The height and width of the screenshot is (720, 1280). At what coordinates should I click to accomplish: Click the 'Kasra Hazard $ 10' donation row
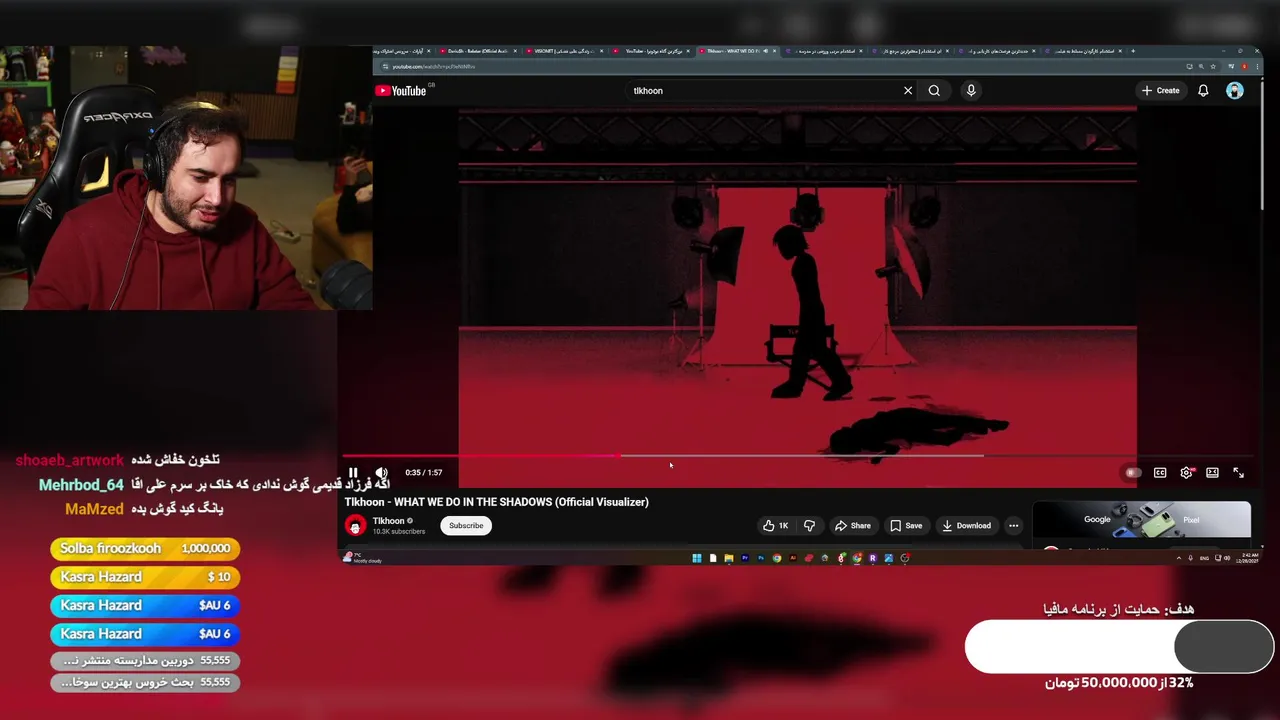(x=145, y=577)
